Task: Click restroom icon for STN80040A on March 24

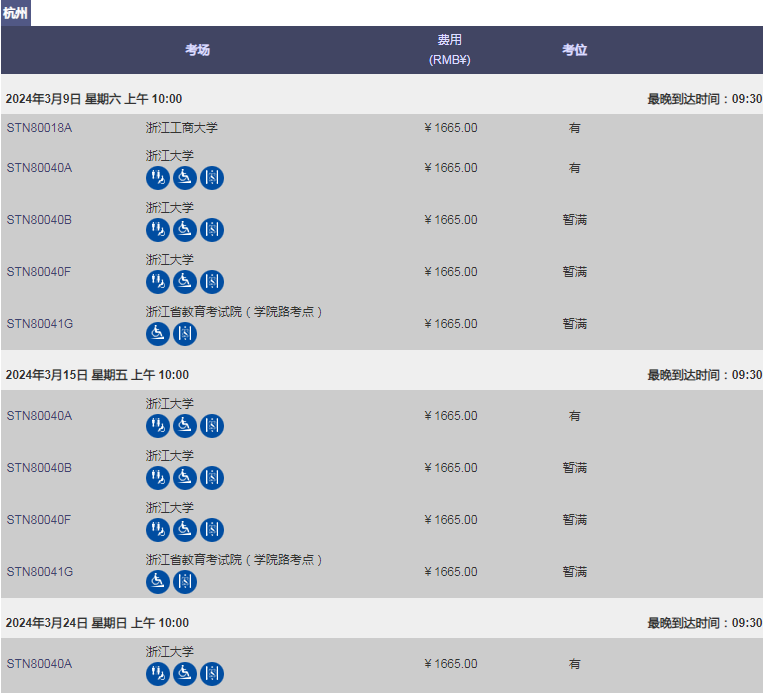Action: pyautogui.click(x=158, y=674)
